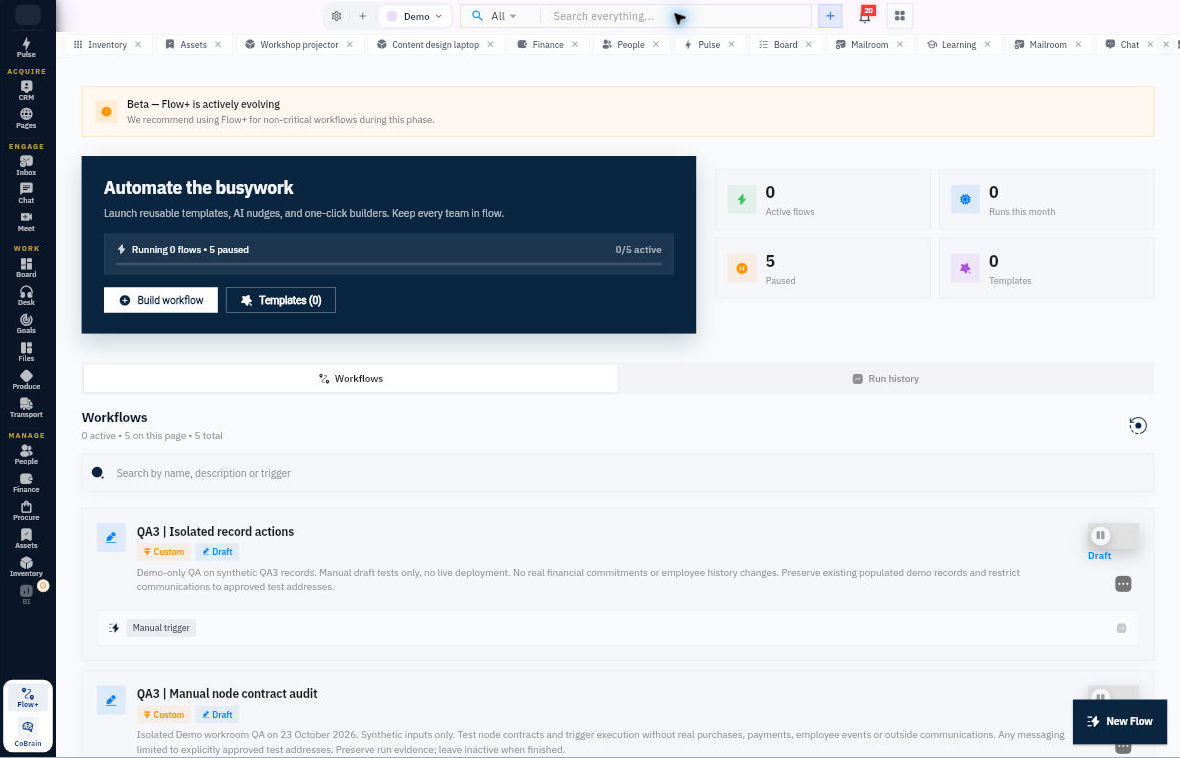The image size is (1180, 758).
Task: Click the New Flow button
Action: click(1120, 721)
